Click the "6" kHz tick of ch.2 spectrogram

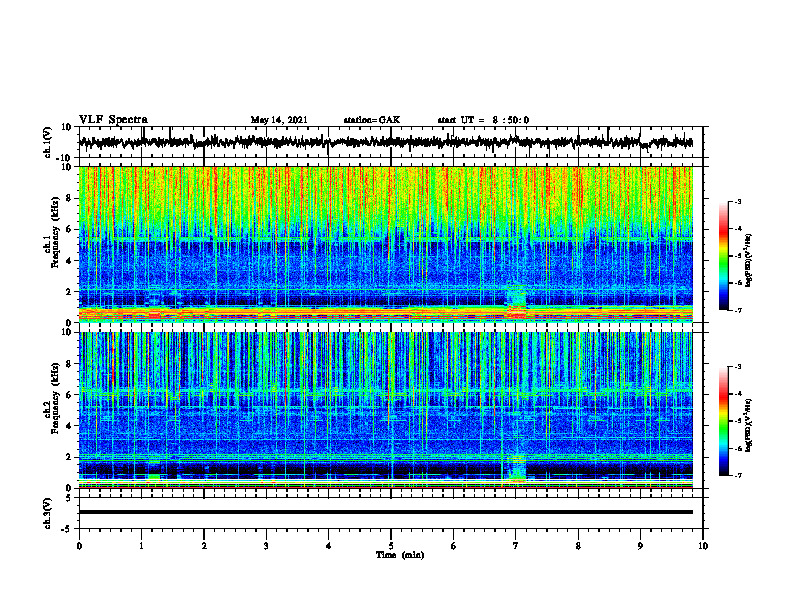[69, 395]
